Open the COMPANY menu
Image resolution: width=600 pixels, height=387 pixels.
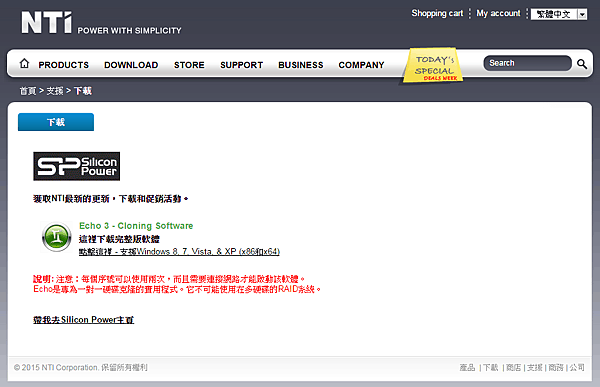coord(361,65)
